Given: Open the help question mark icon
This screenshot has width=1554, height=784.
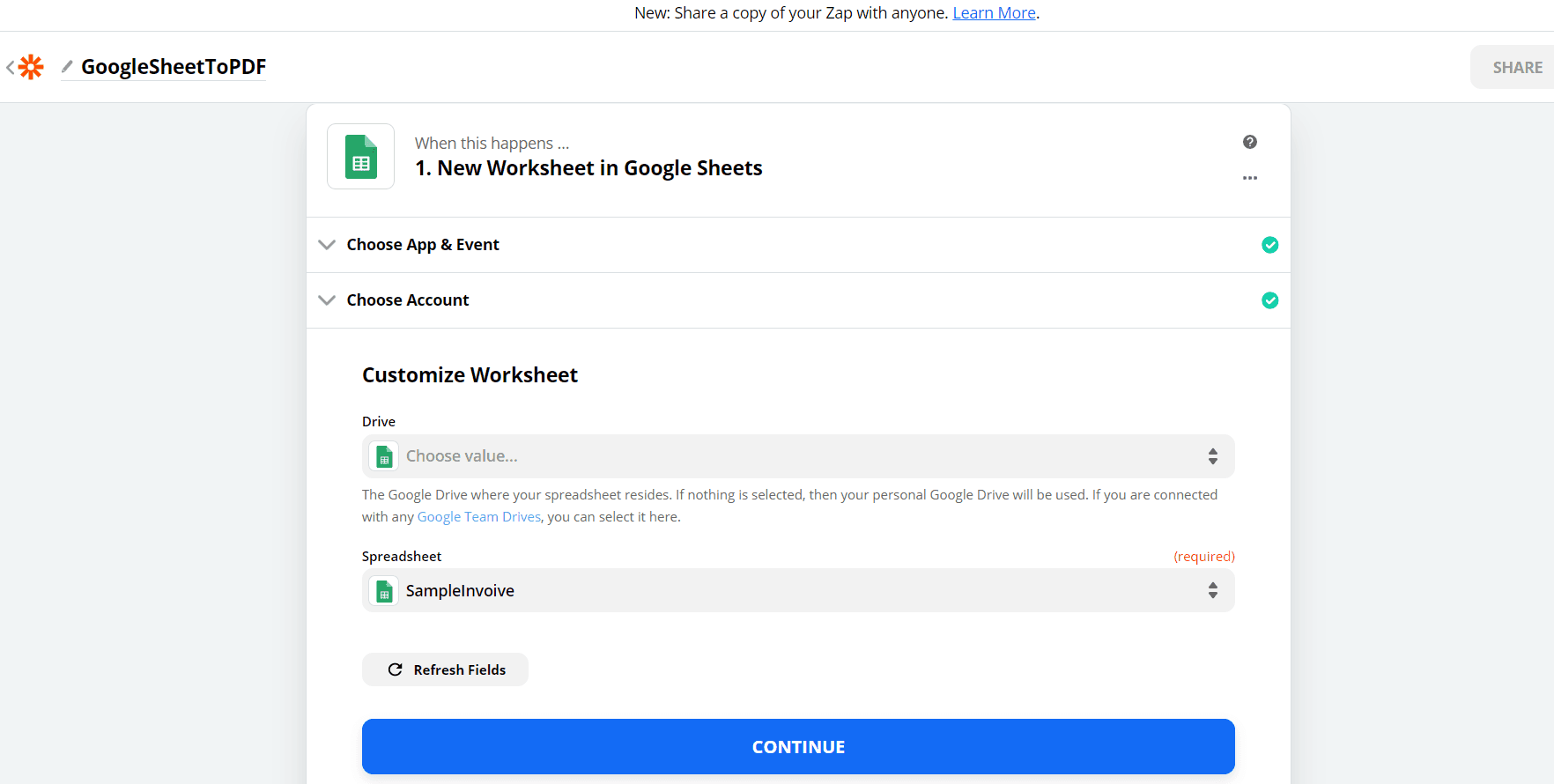Looking at the screenshot, I should (x=1250, y=142).
